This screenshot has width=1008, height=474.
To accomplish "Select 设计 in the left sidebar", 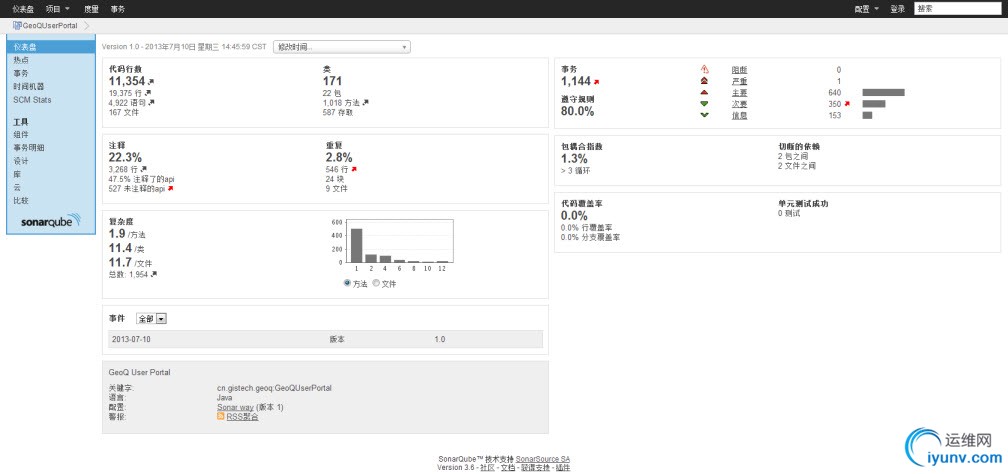I will [21, 161].
